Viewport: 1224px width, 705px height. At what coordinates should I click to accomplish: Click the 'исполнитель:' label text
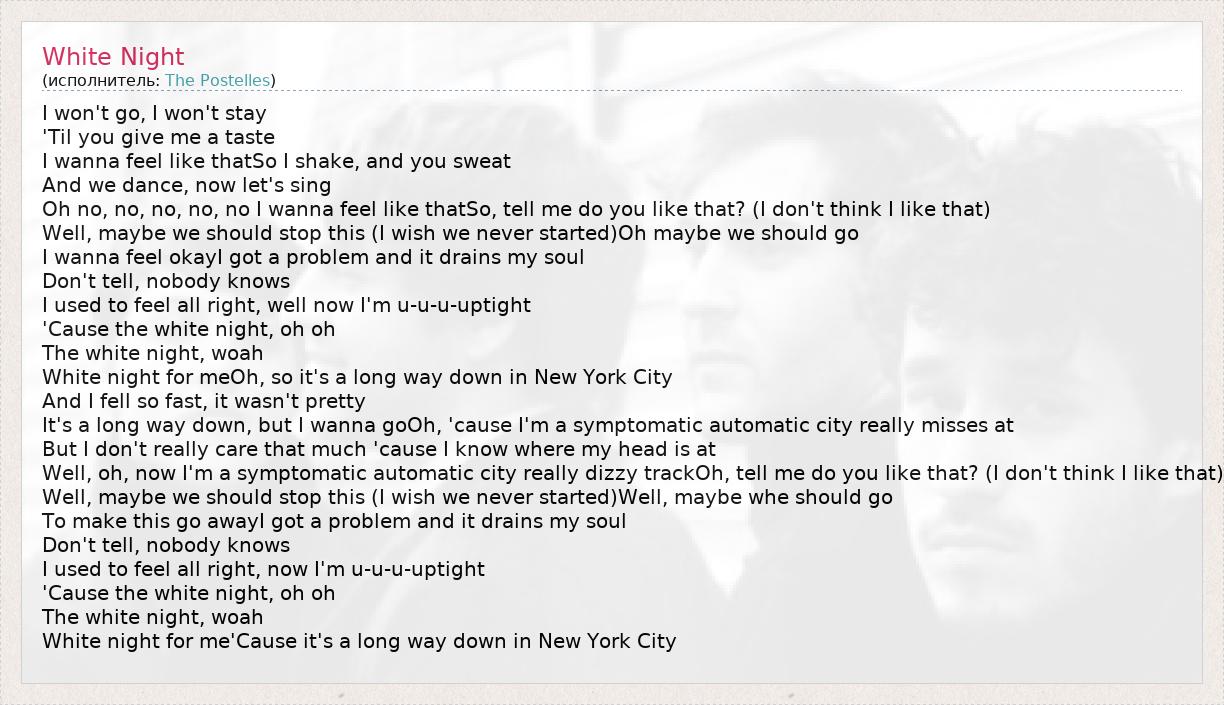click(x=103, y=80)
